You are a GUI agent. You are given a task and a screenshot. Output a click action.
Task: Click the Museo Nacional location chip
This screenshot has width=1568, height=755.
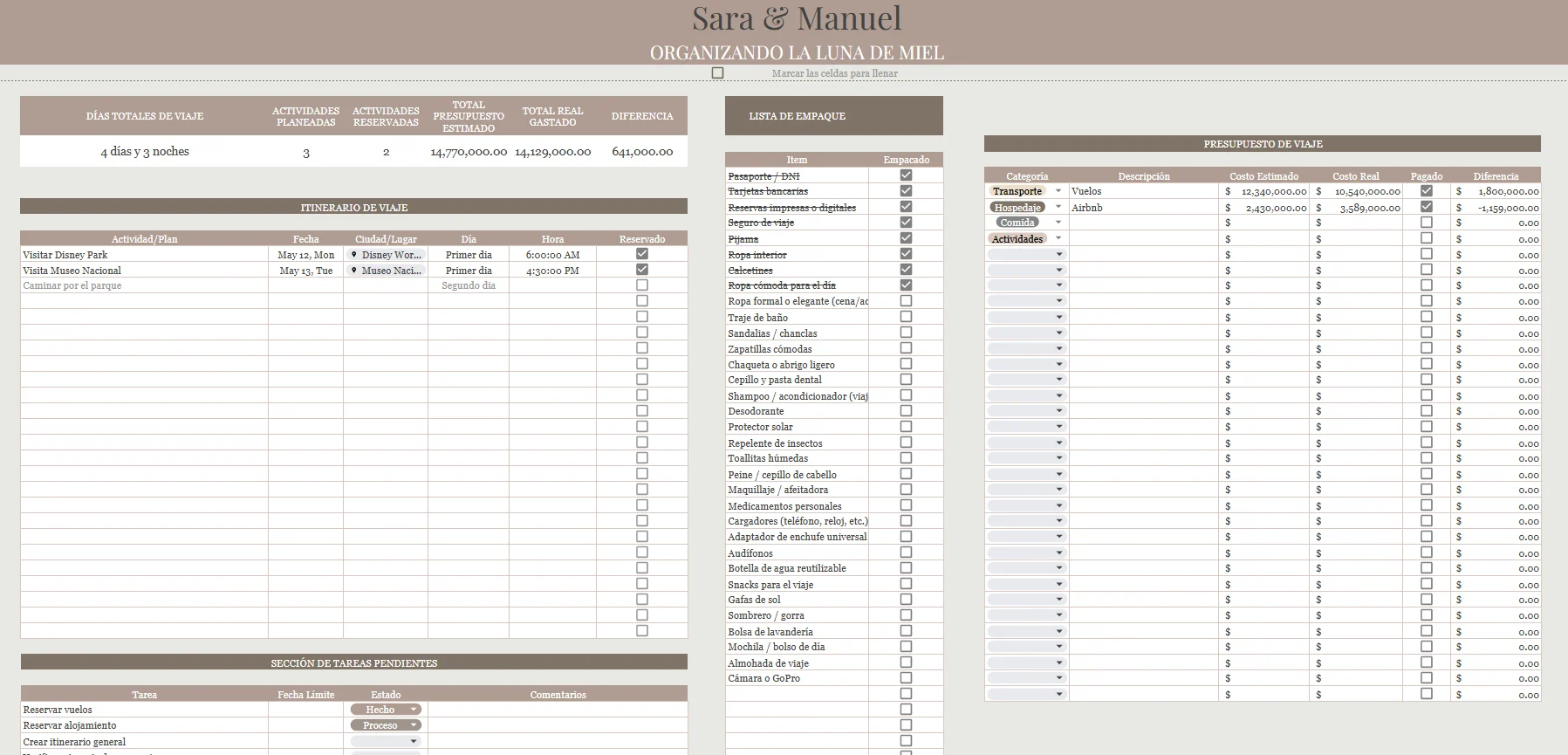coord(386,271)
